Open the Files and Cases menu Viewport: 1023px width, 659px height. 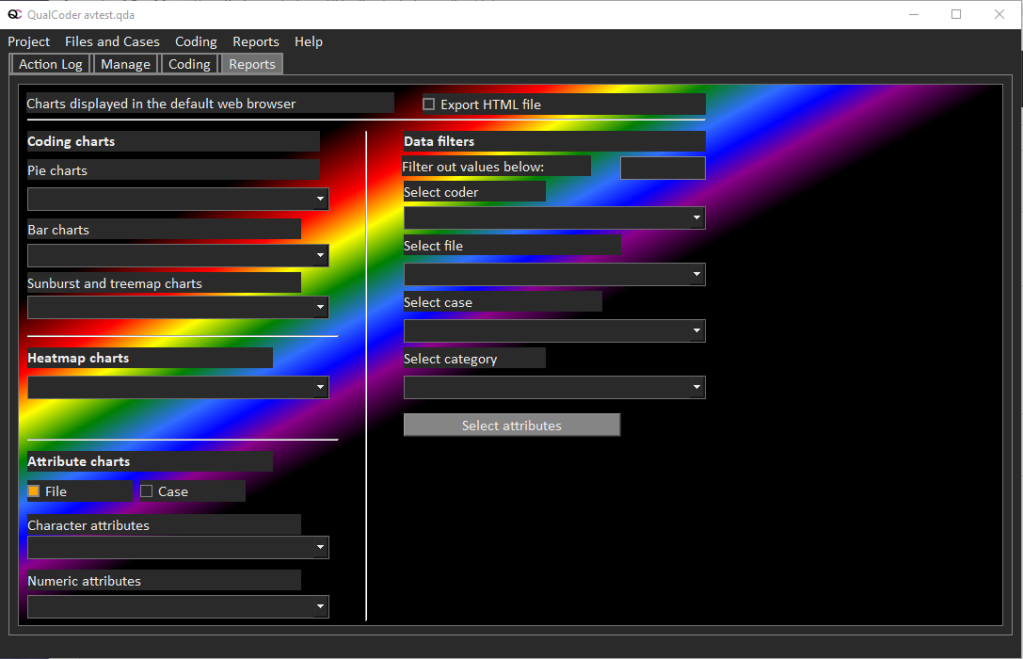tap(112, 42)
